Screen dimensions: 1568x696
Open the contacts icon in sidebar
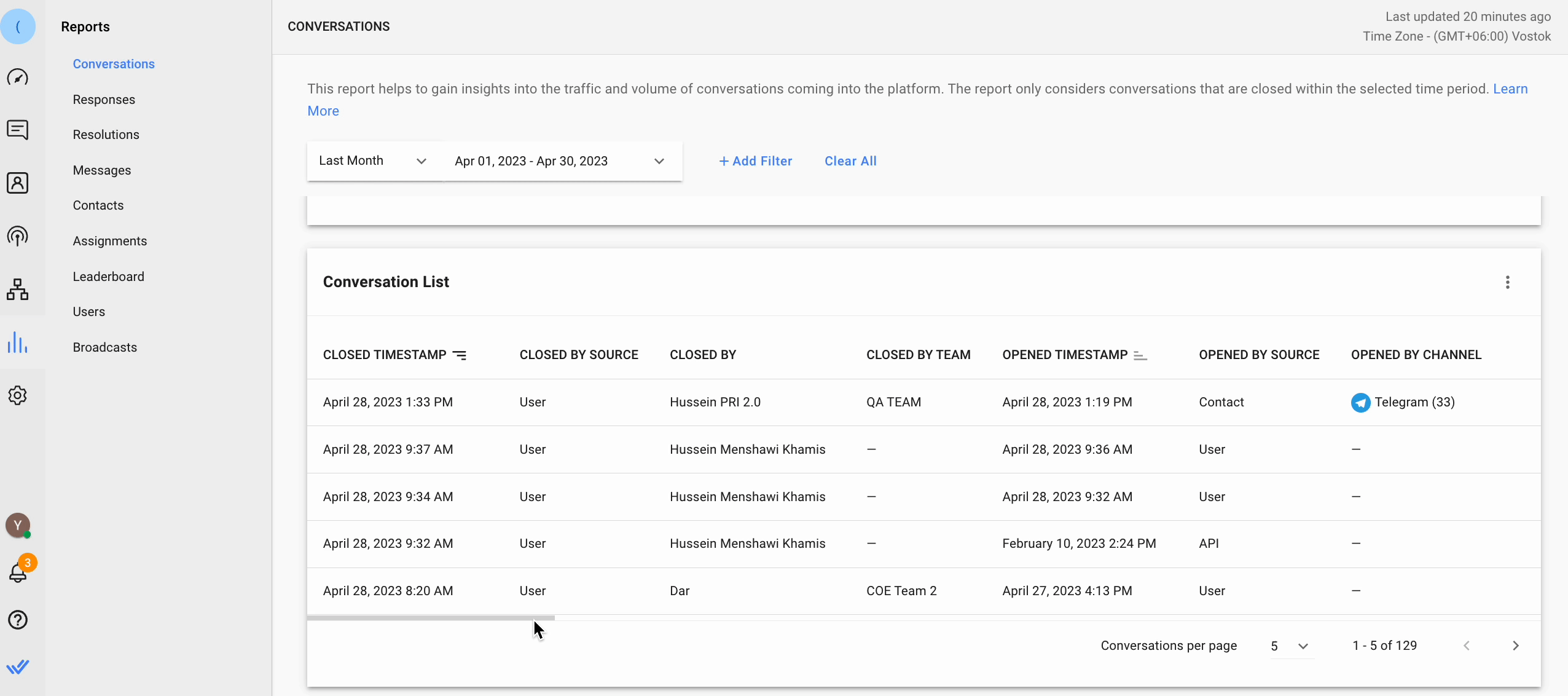point(18,183)
